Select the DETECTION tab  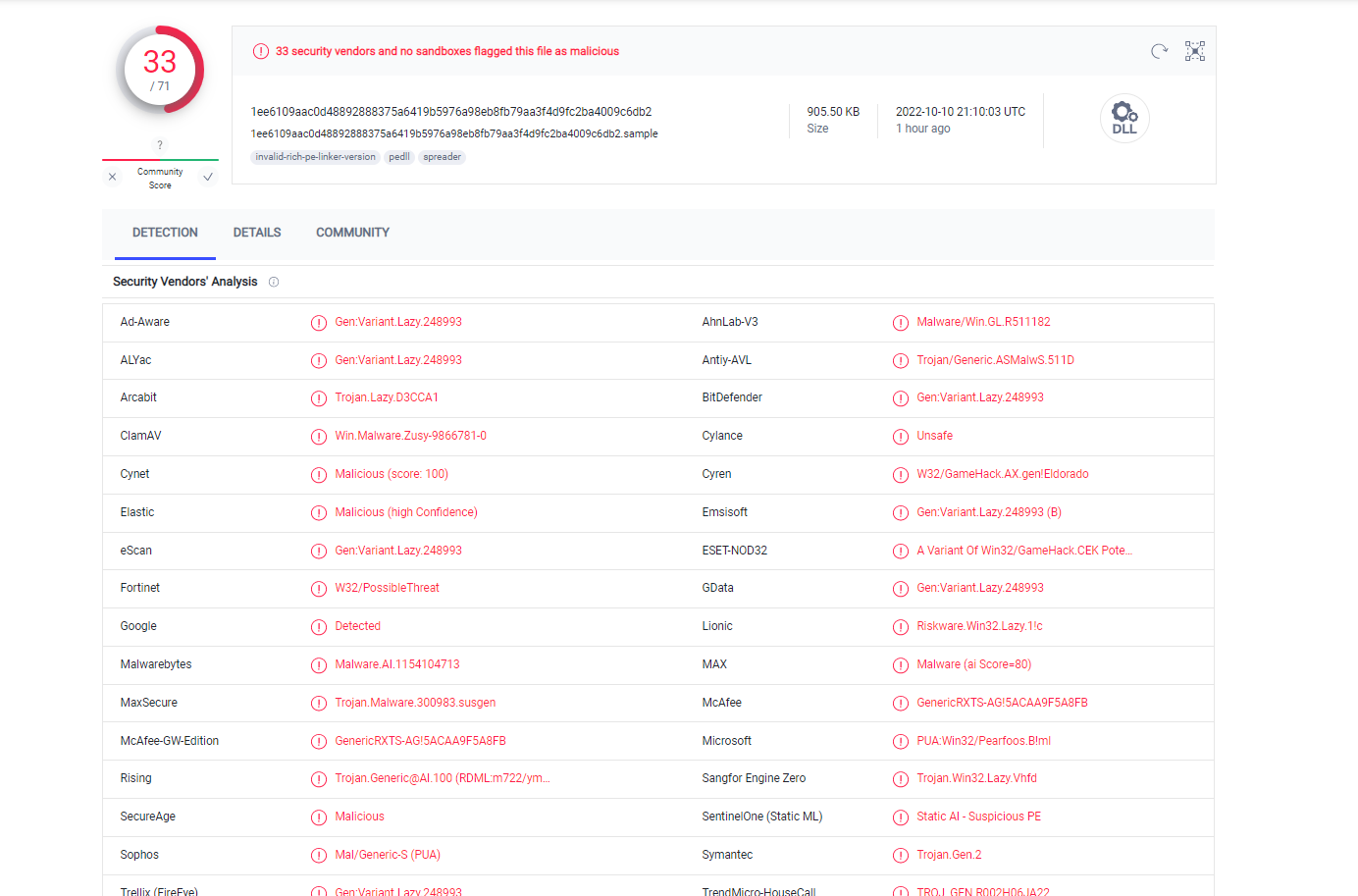coord(165,233)
